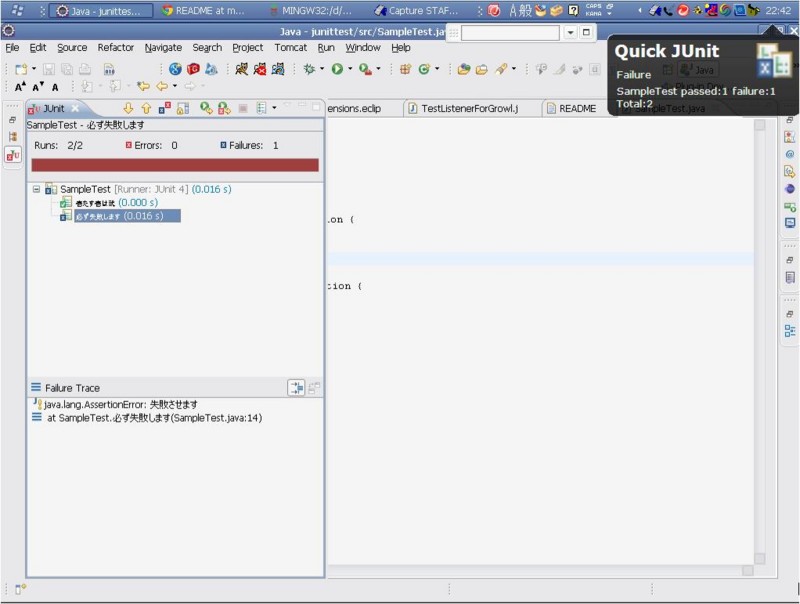Open the Refactor menu
Image resolution: width=800 pixels, height=604 pixels.
point(115,47)
